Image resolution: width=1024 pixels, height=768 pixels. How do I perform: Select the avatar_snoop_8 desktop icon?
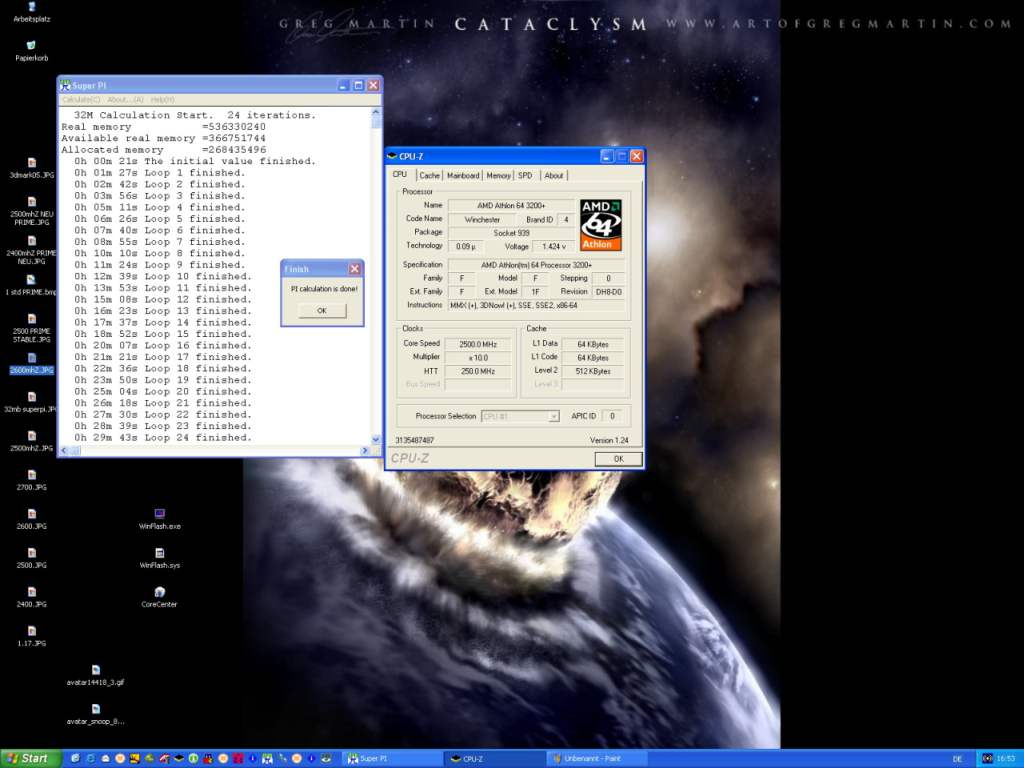[x=95, y=714]
